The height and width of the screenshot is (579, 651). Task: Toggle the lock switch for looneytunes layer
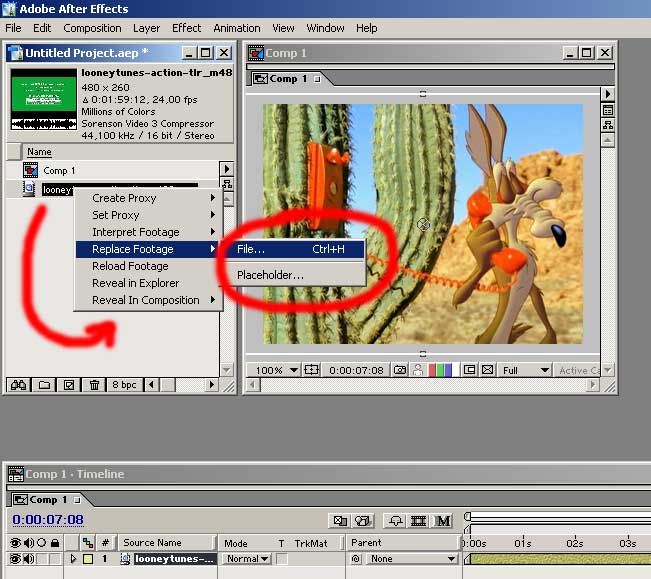click(x=55, y=559)
